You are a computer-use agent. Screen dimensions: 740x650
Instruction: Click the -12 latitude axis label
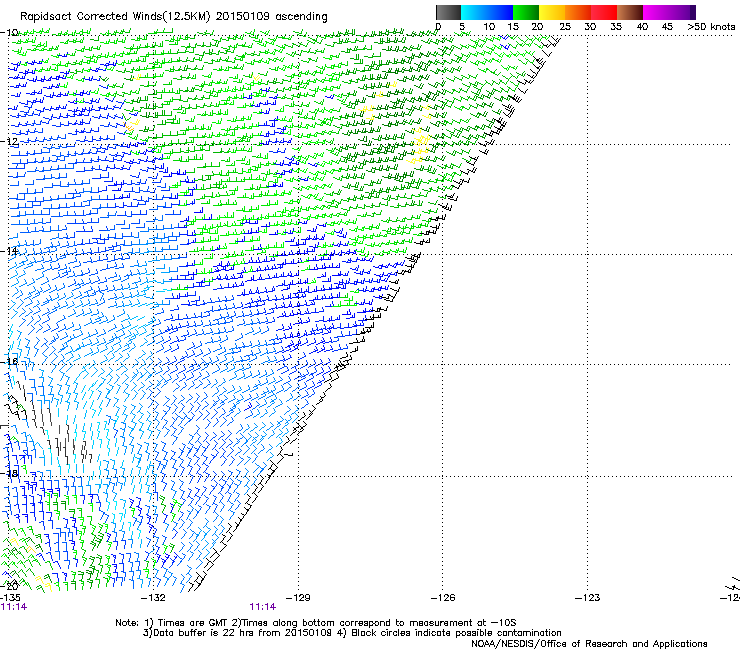[9, 141]
